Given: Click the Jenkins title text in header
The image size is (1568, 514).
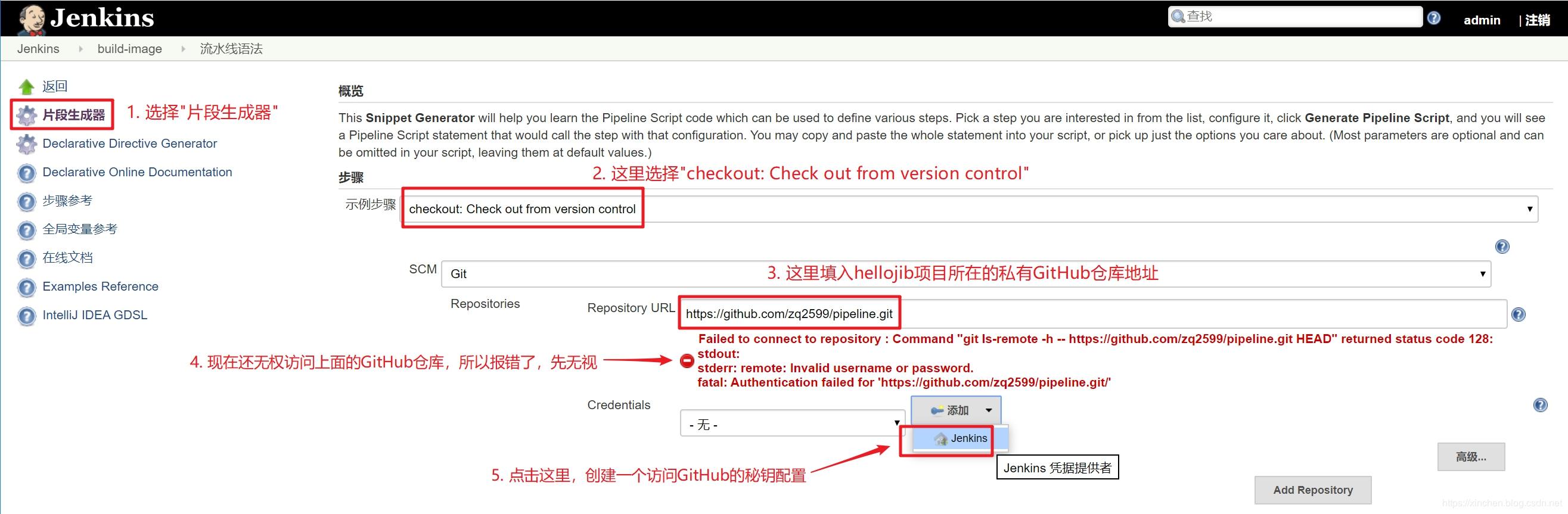Looking at the screenshot, I should pyautogui.click(x=103, y=18).
